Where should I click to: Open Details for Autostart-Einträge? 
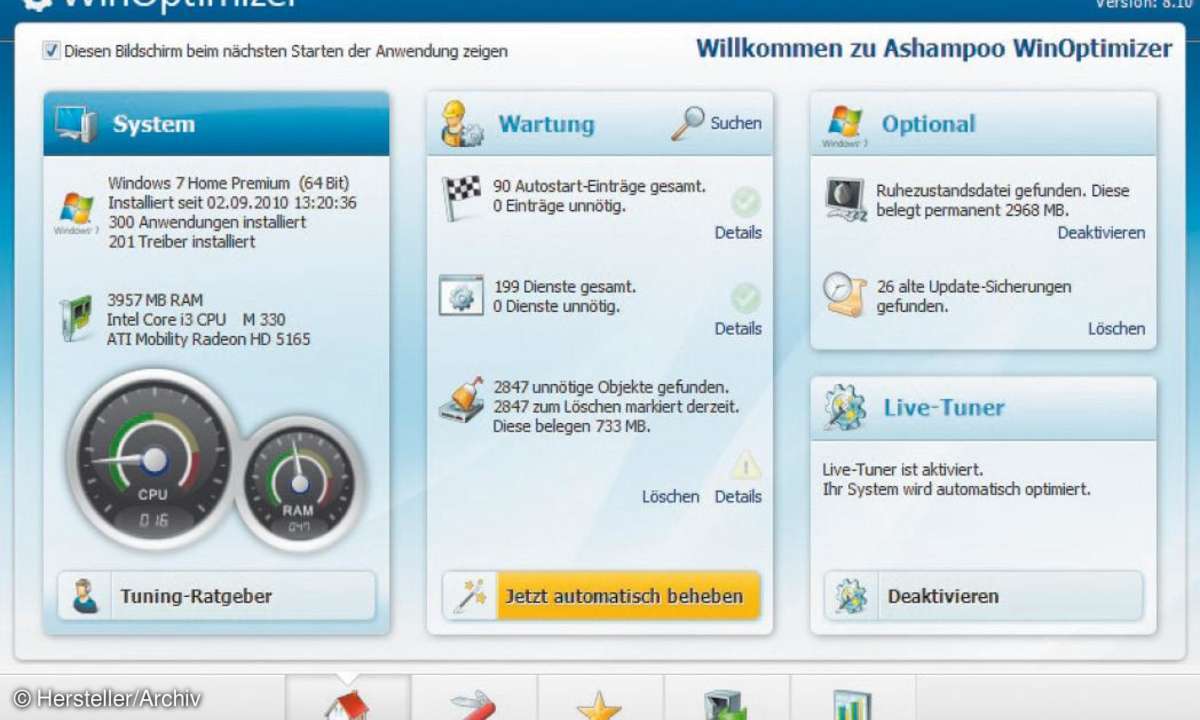tap(738, 232)
